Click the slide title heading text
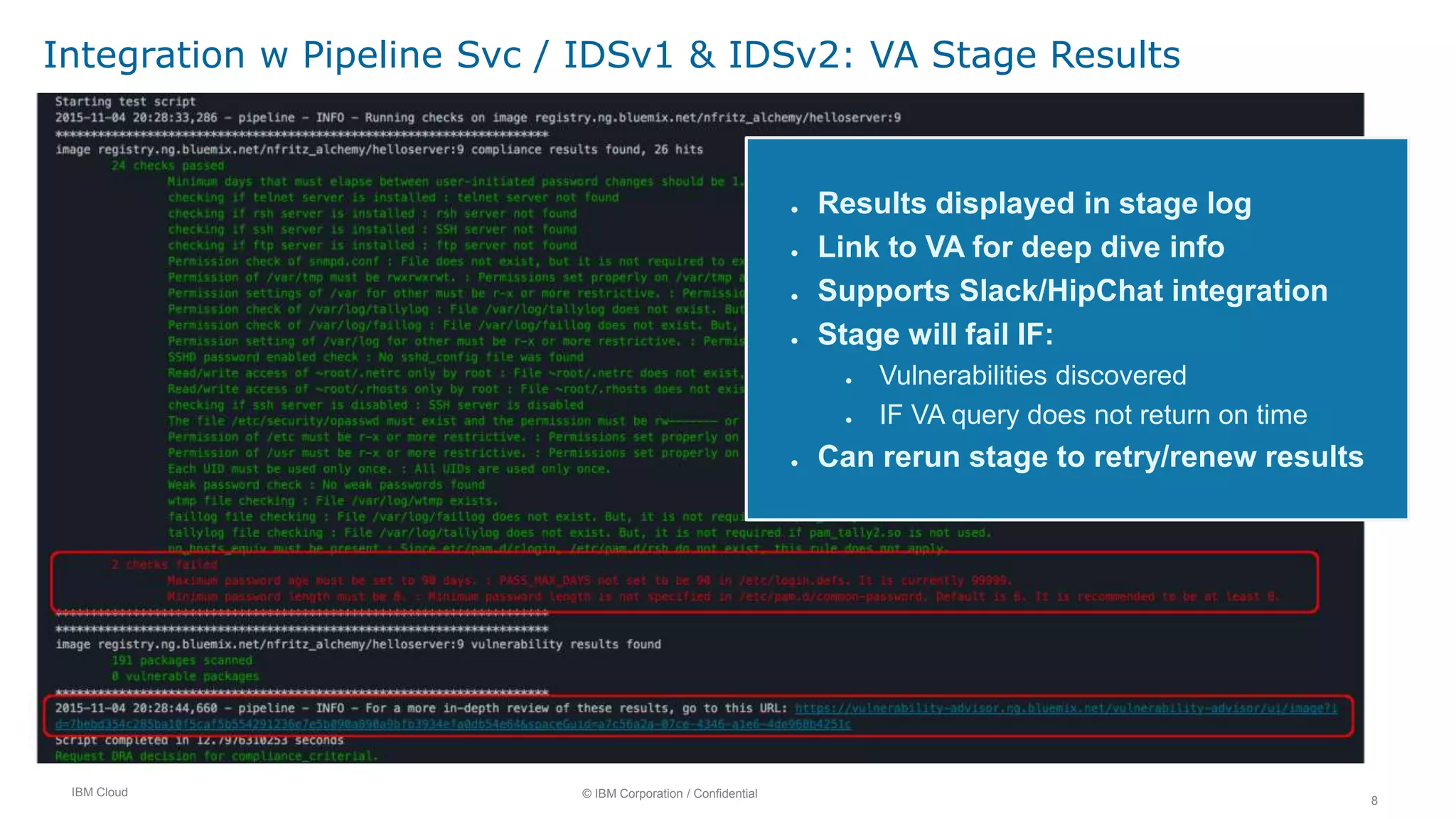 coord(611,55)
